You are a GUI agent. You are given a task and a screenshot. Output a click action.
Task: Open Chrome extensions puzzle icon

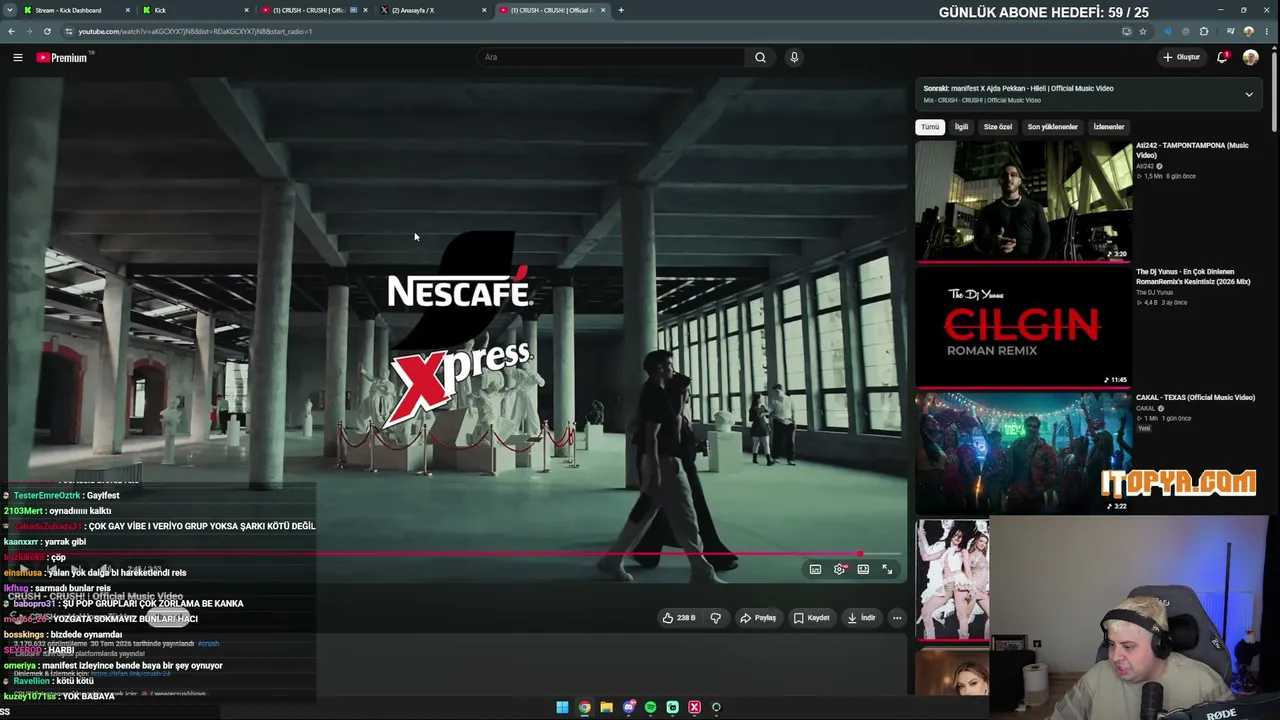pyautogui.click(x=1204, y=31)
